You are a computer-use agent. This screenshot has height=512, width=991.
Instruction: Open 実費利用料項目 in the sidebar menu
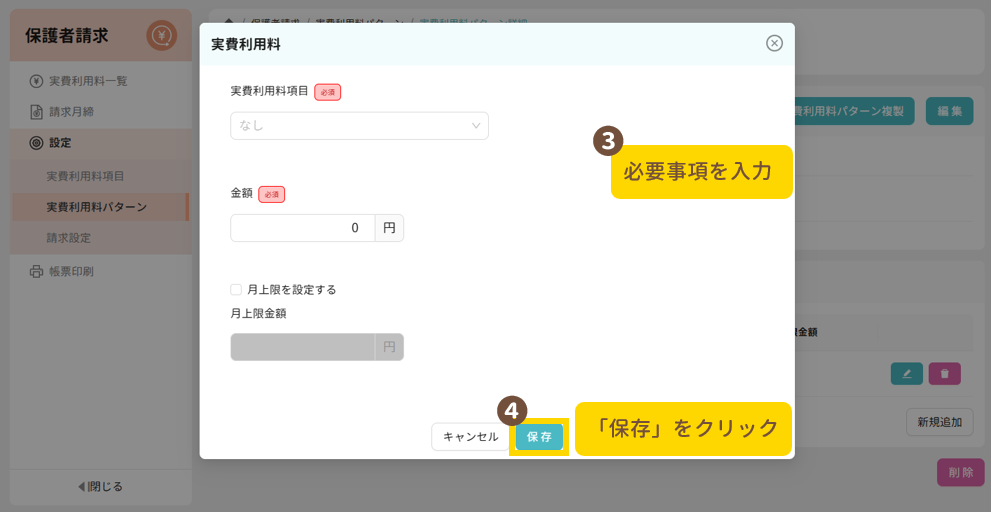pyautogui.click(x=85, y=176)
